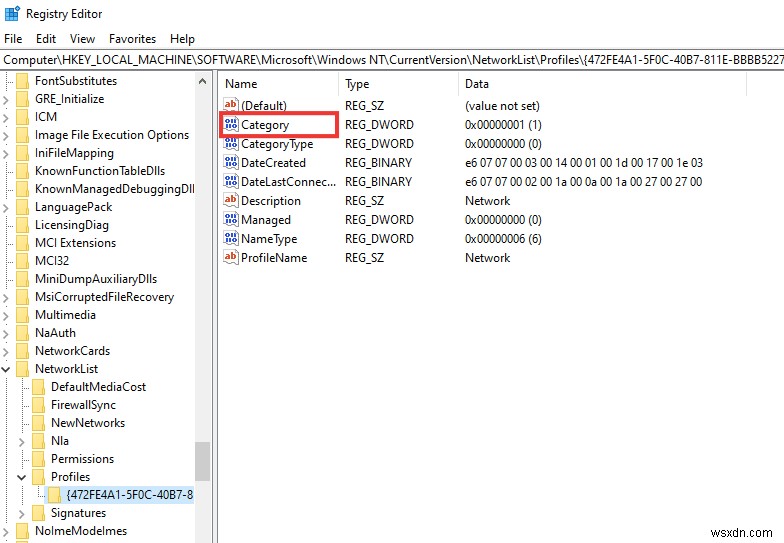Screen dimensions: 784x543
Task: Select the FirewallSync key in the tree
Action: coord(83,405)
